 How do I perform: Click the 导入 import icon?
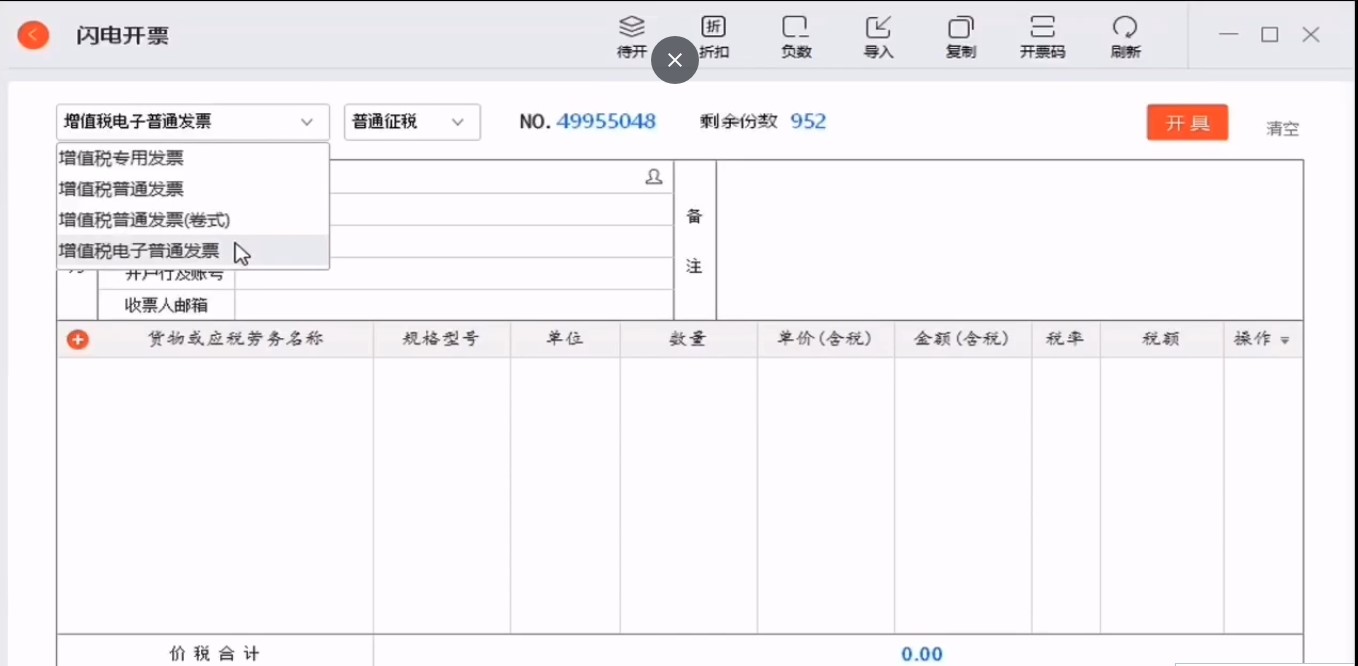[x=878, y=36]
